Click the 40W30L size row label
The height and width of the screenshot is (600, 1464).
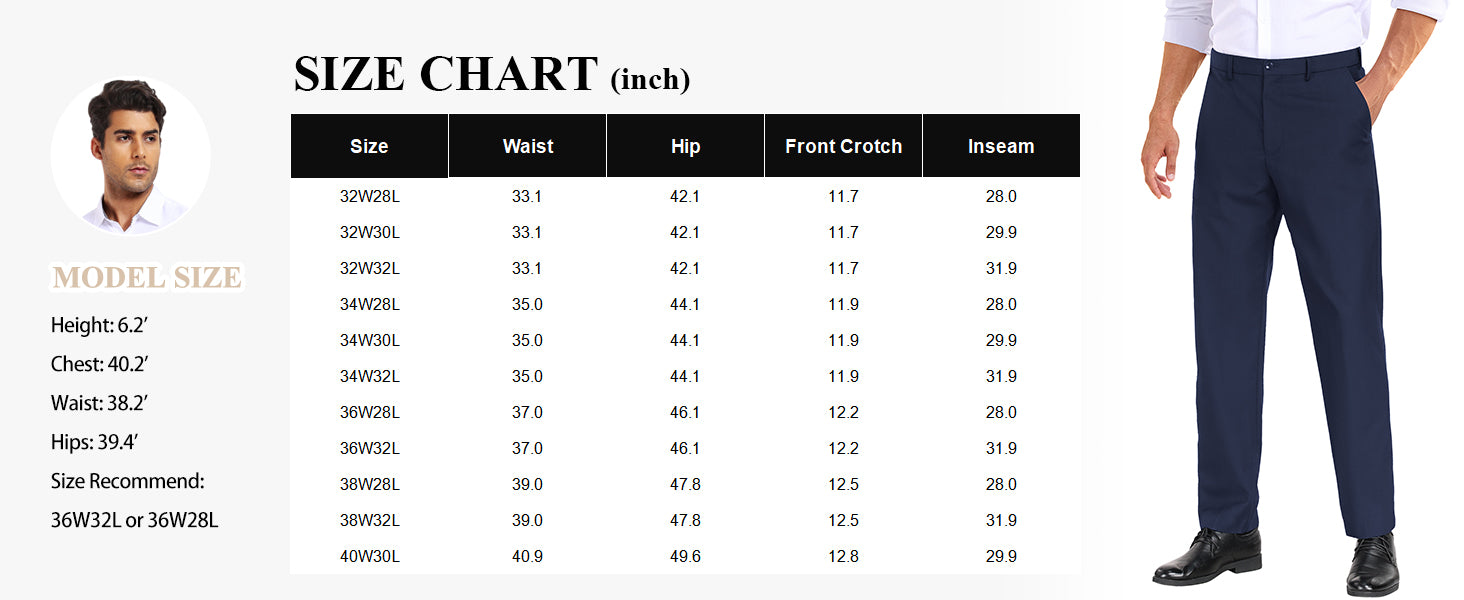click(369, 556)
